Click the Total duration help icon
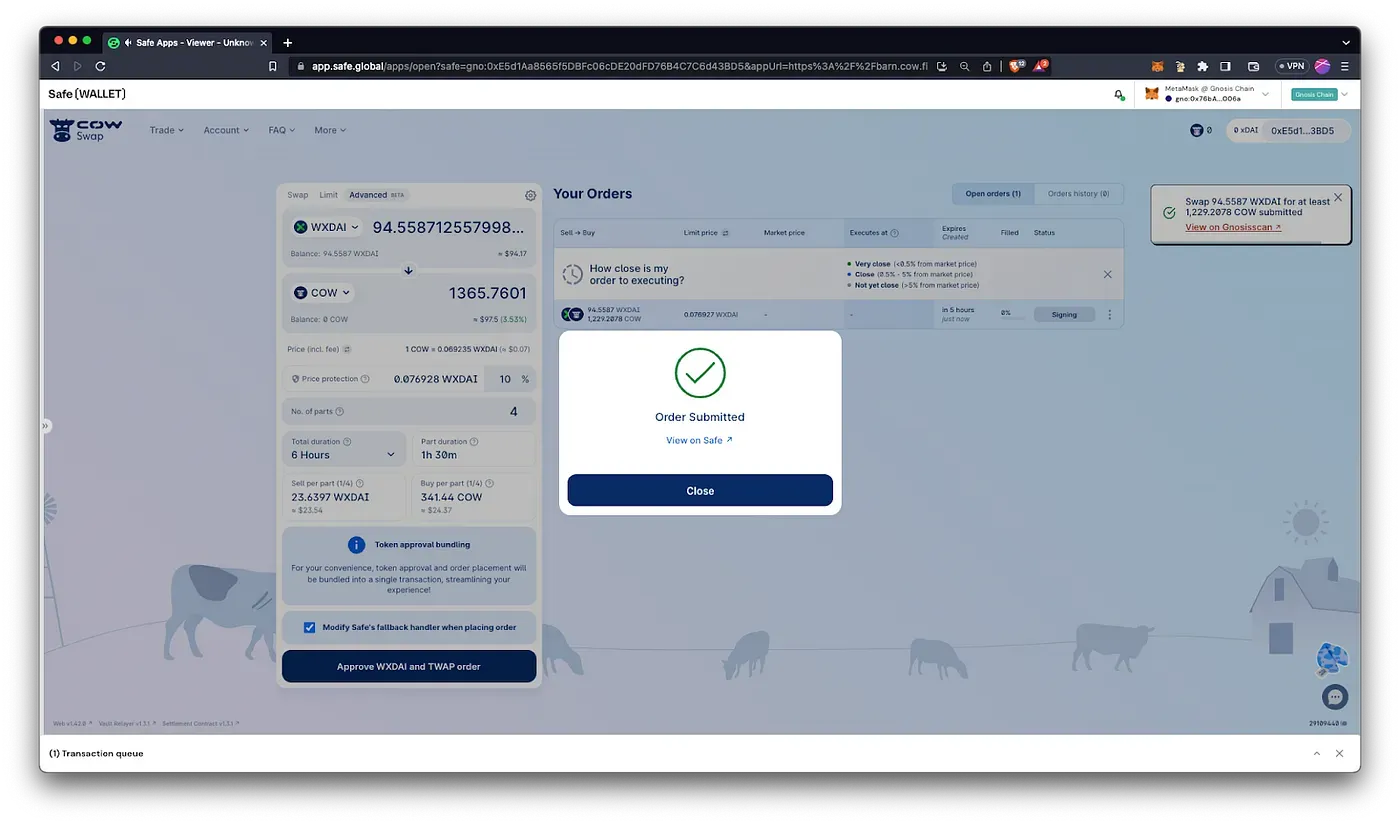The image size is (1400, 824). [x=347, y=441]
